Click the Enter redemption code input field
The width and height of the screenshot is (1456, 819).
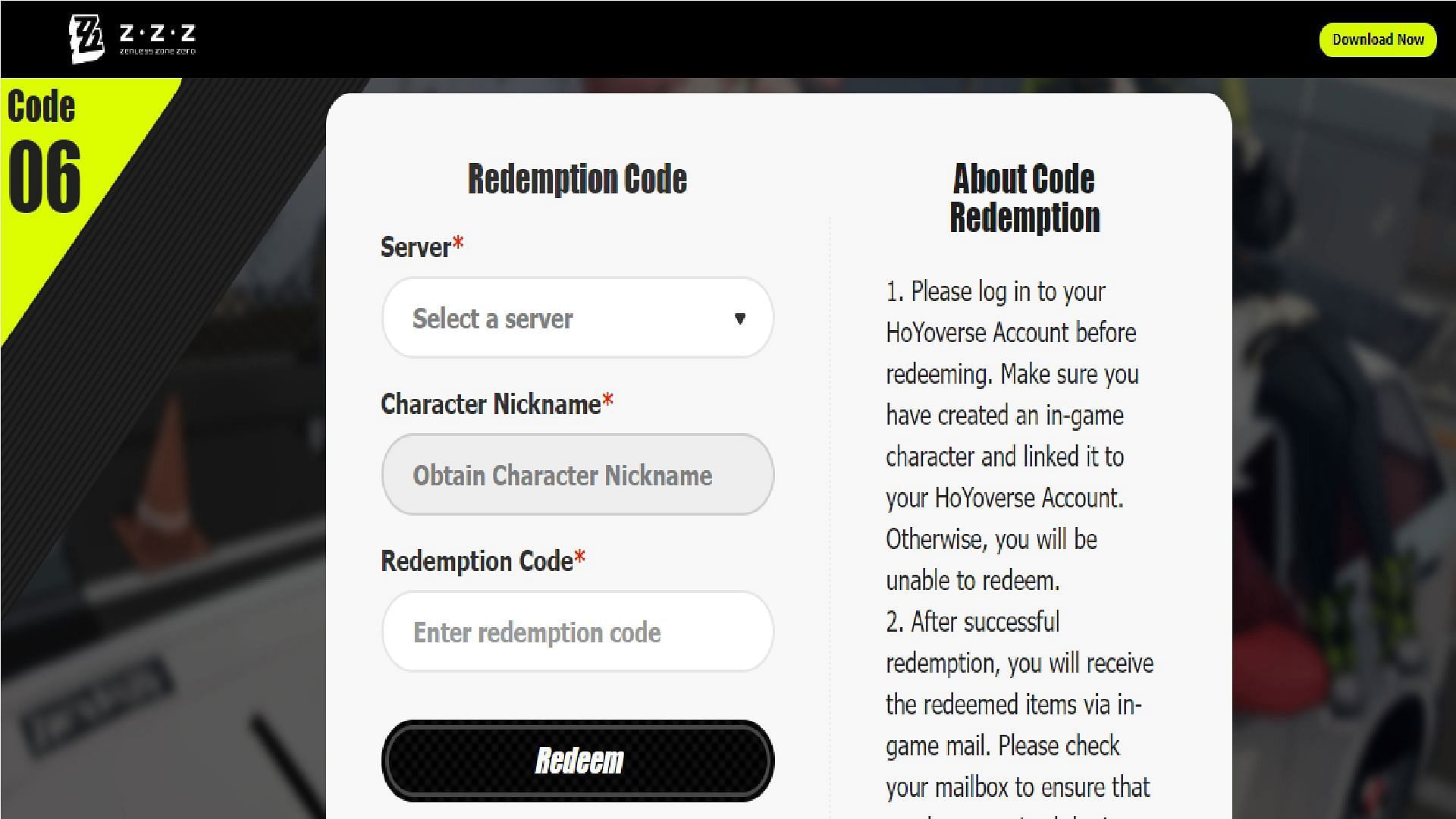[577, 631]
